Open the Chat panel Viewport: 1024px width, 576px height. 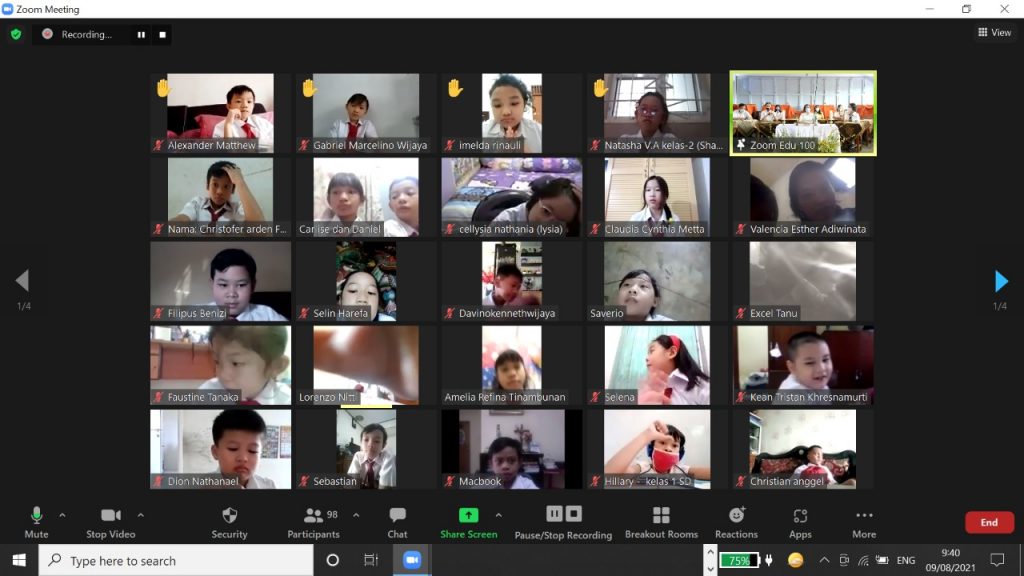tap(397, 521)
